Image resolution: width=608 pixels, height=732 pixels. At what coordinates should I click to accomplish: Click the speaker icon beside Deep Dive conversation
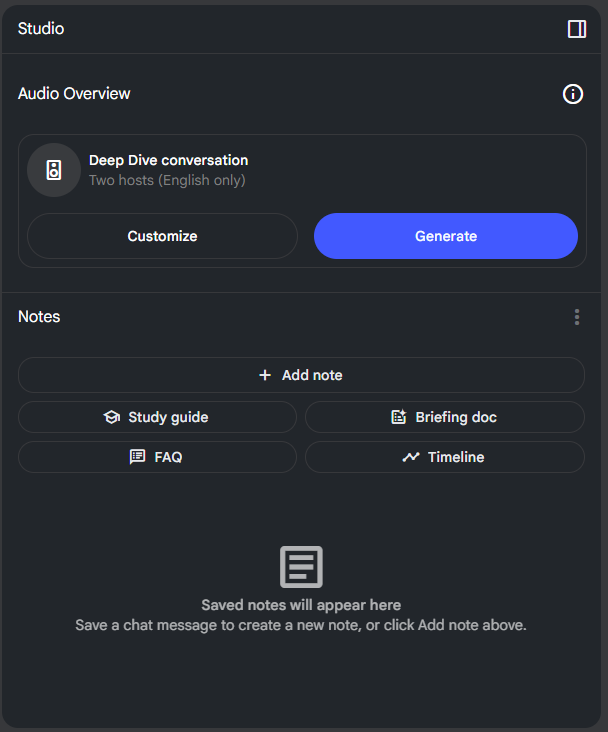(x=54, y=170)
